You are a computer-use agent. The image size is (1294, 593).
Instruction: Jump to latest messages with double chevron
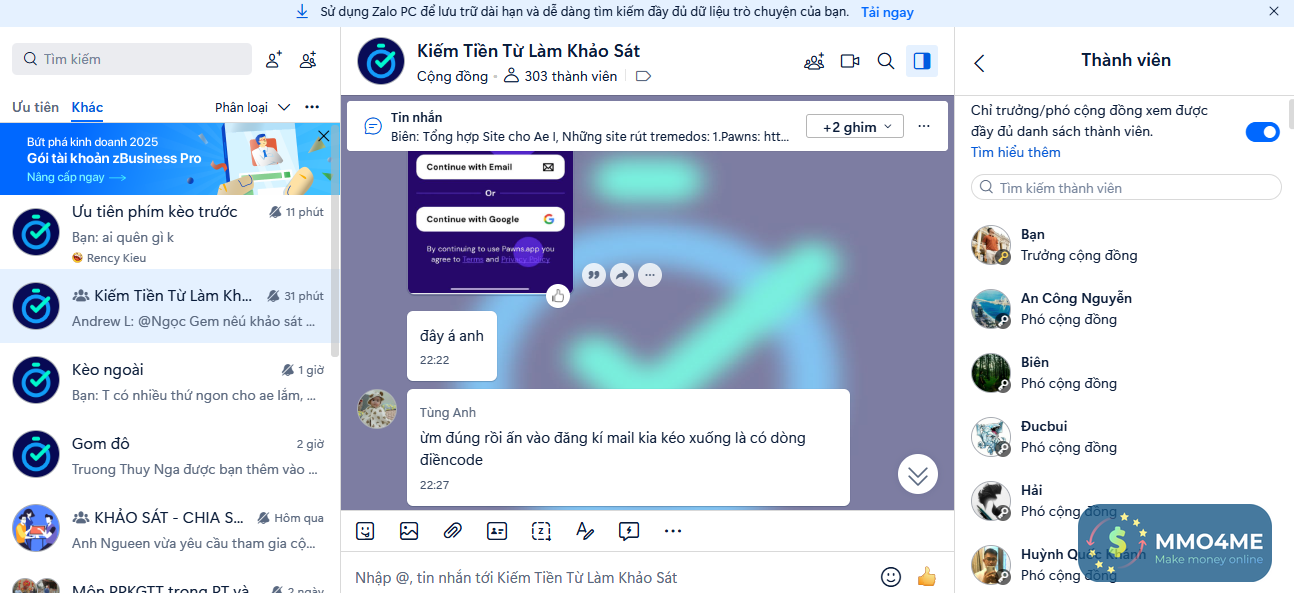click(x=918, y=474)
